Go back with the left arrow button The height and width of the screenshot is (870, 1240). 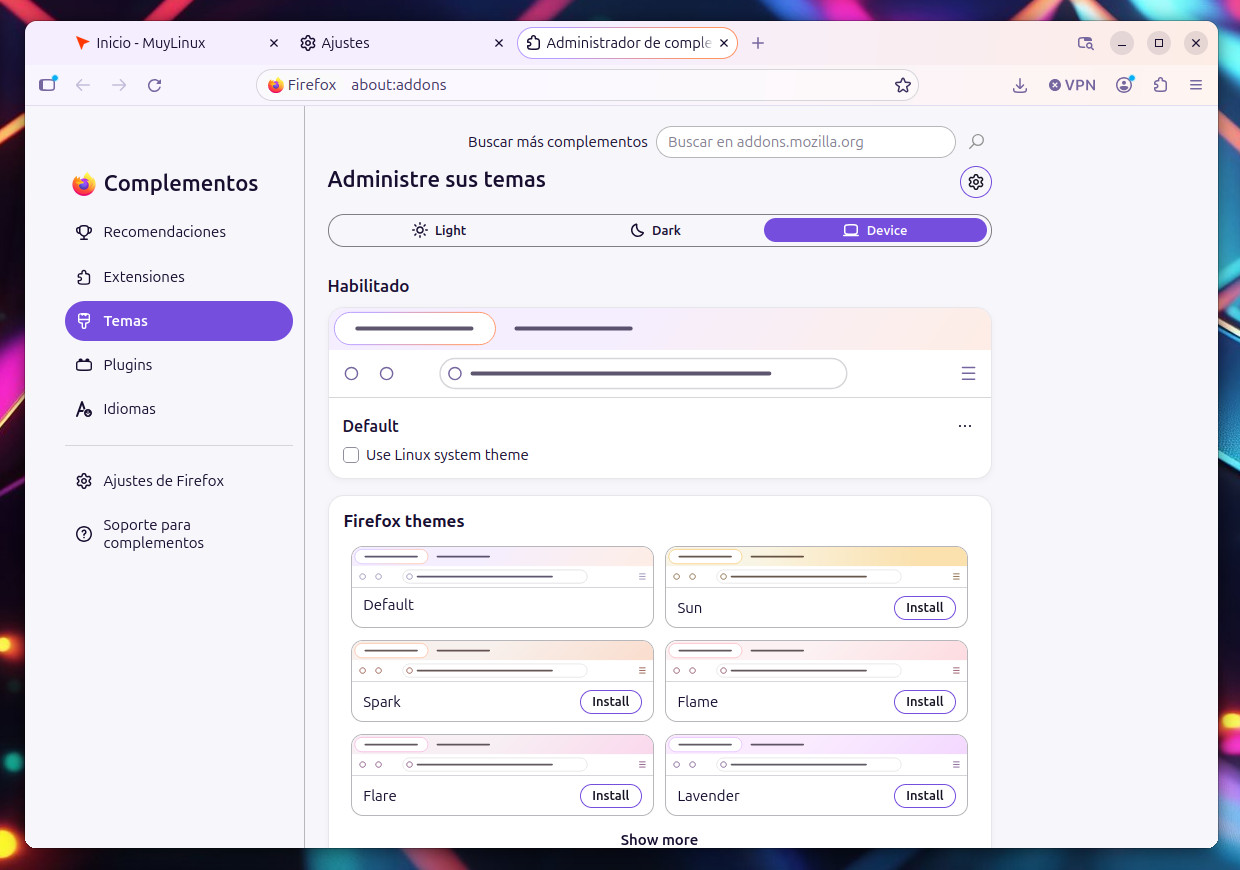83,85
